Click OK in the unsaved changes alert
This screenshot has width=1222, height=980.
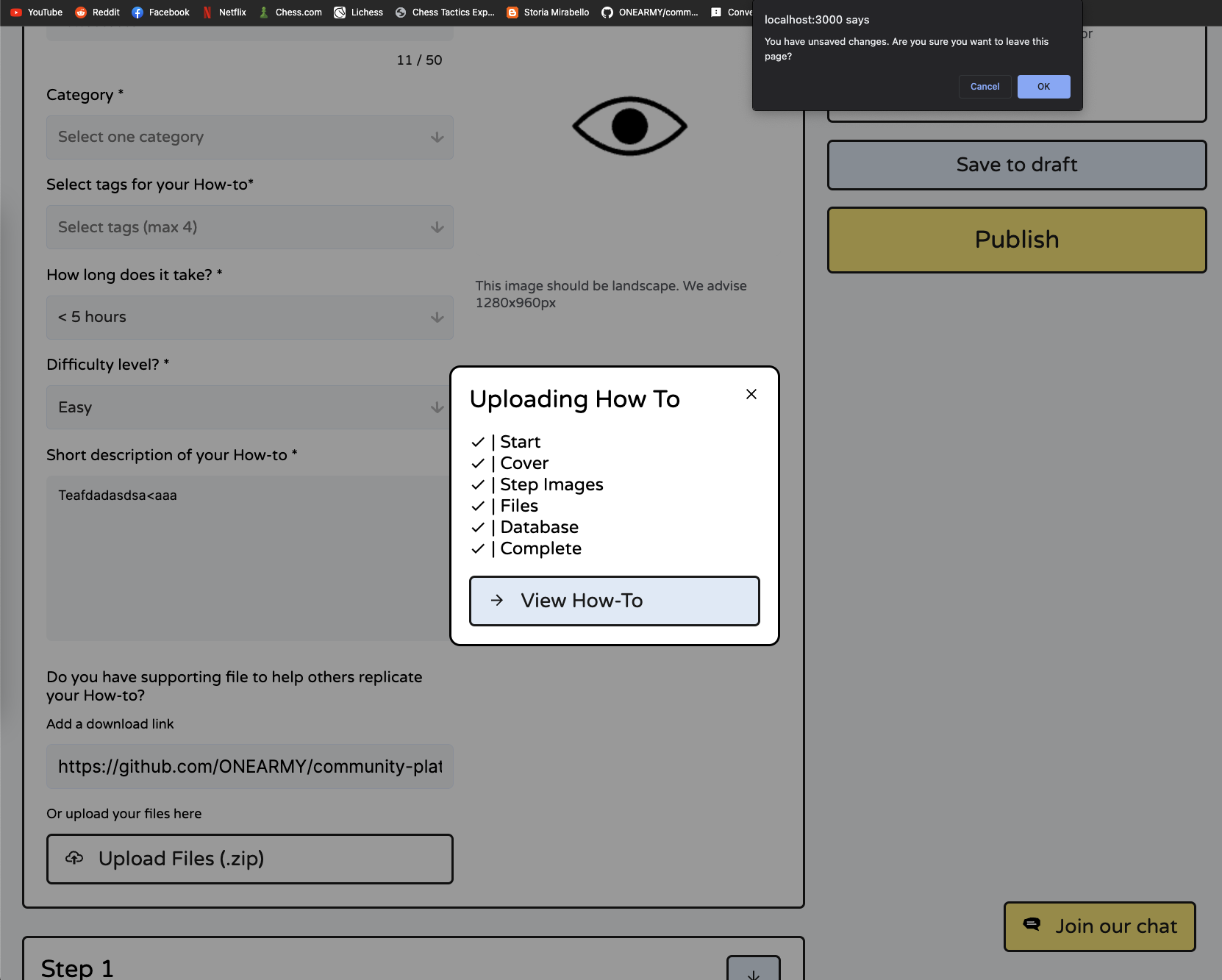point(1043,87)
